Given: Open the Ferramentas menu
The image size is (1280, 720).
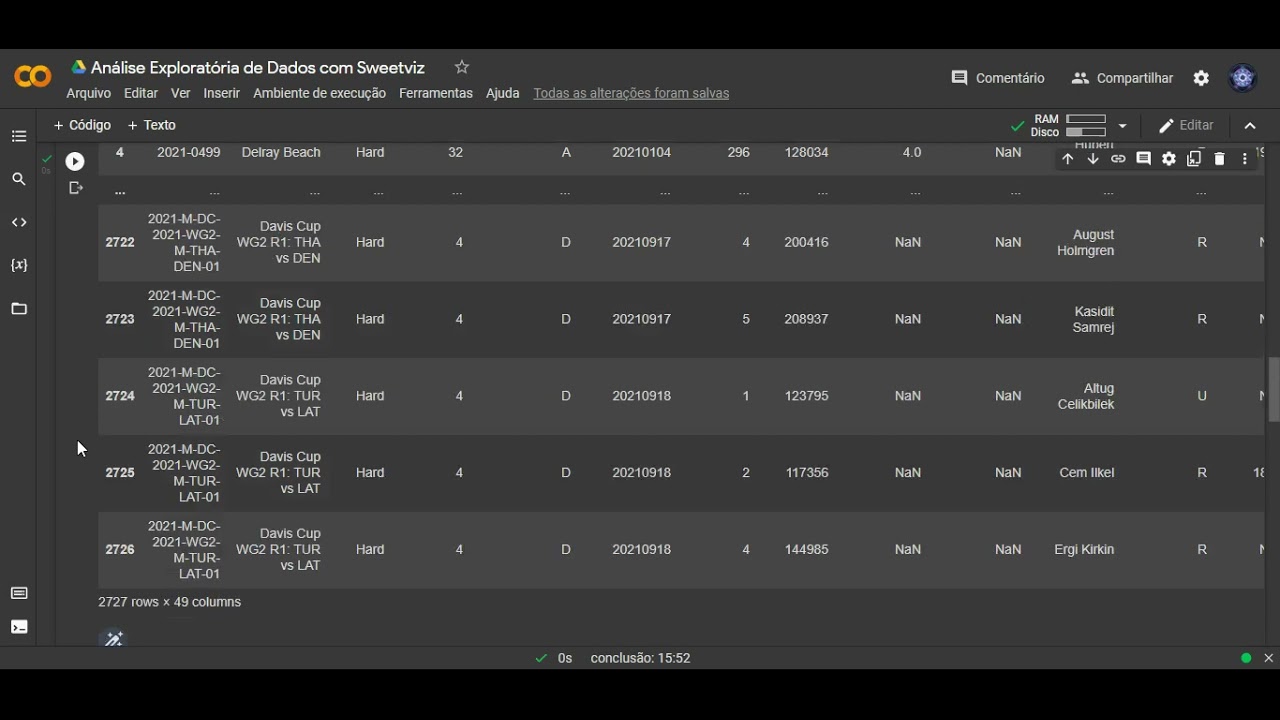Looking at the screenshot, I should pyautogui.click(x=436, y=93).
